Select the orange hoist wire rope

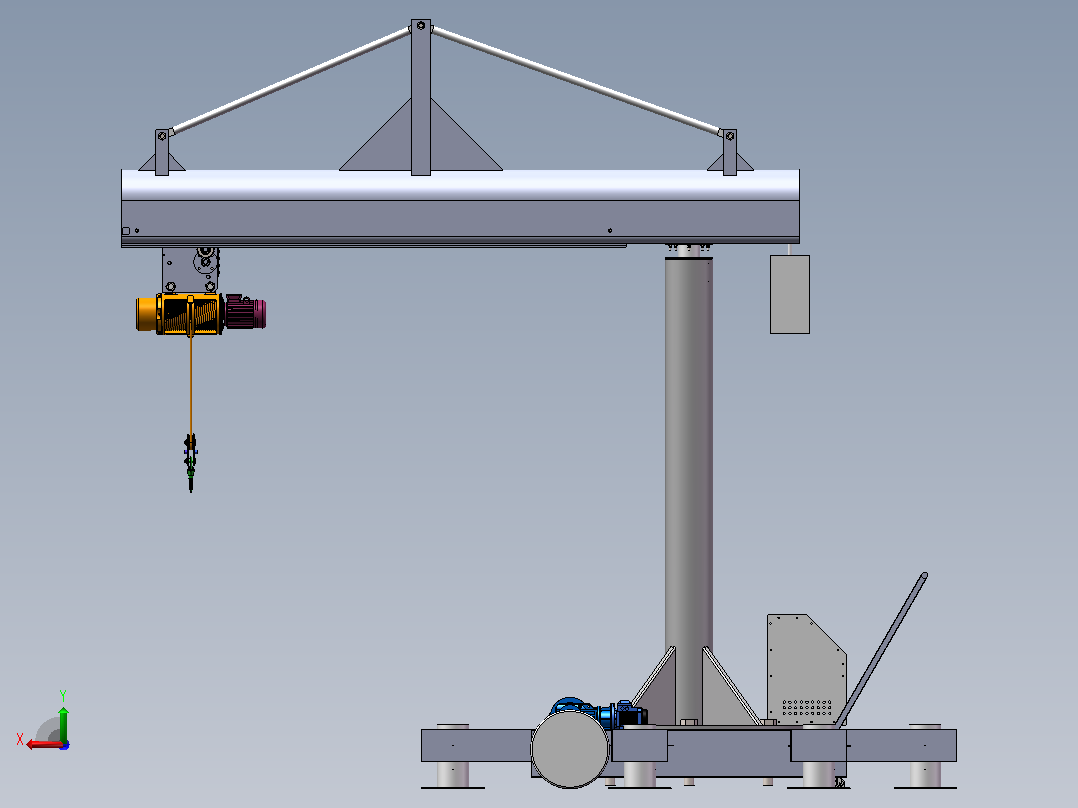click(x=191, y=385)
